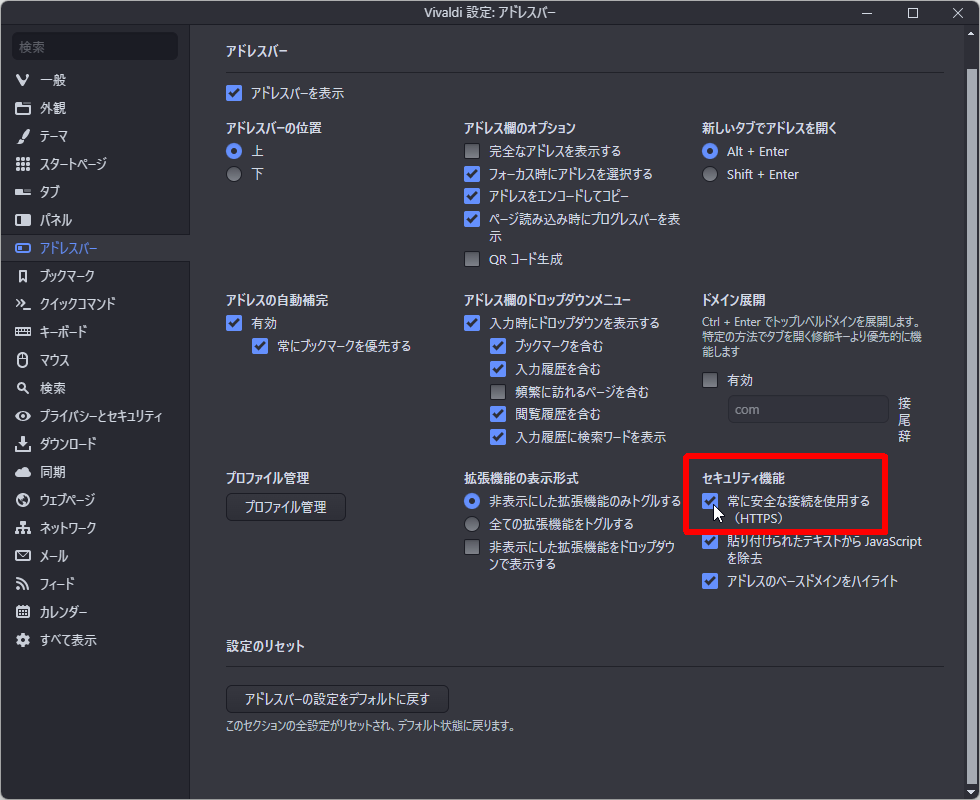
Task: Open キーボード settings
Action: click(58, 331)
